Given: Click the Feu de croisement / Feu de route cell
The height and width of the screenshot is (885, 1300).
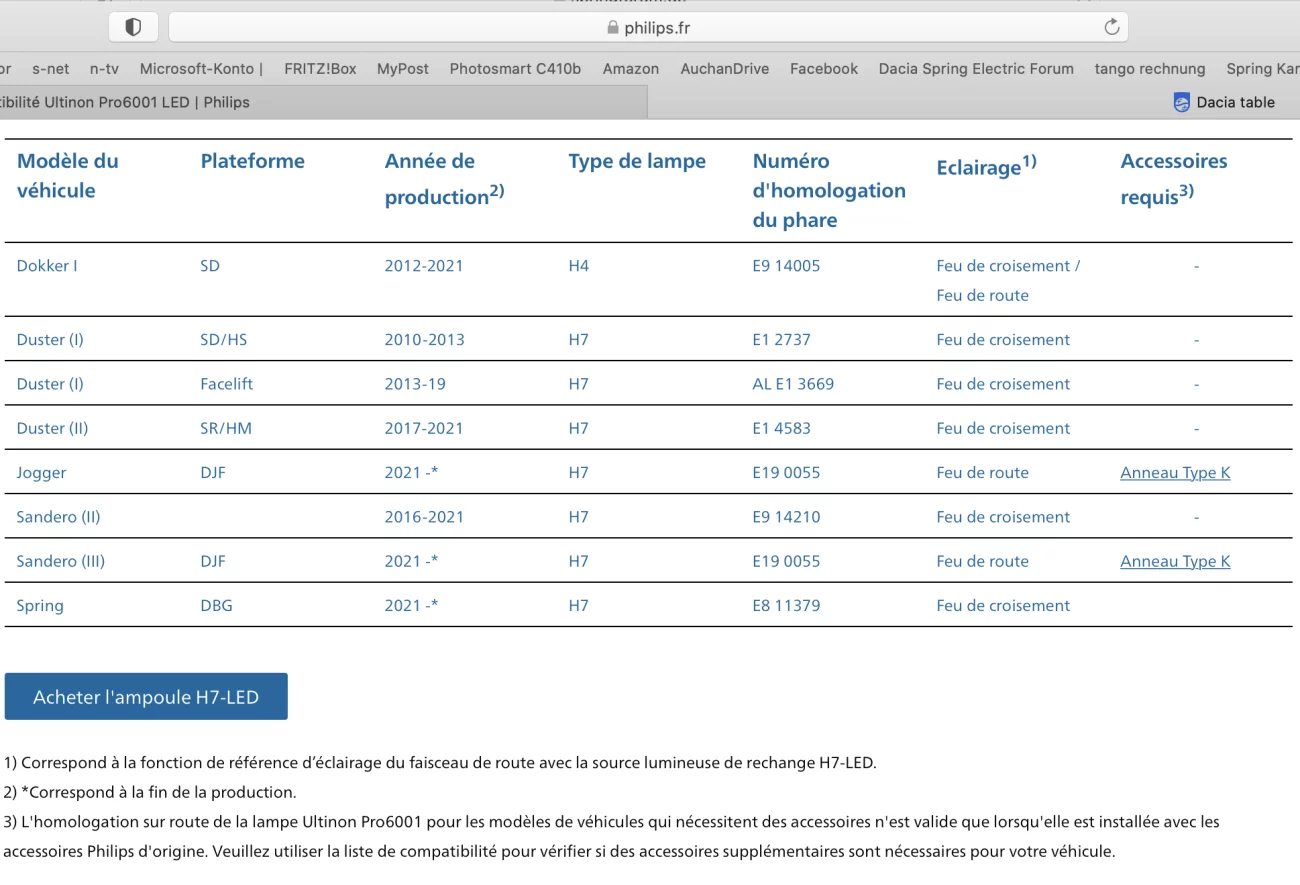Looking at the screenshot, I should [1008, 281].
